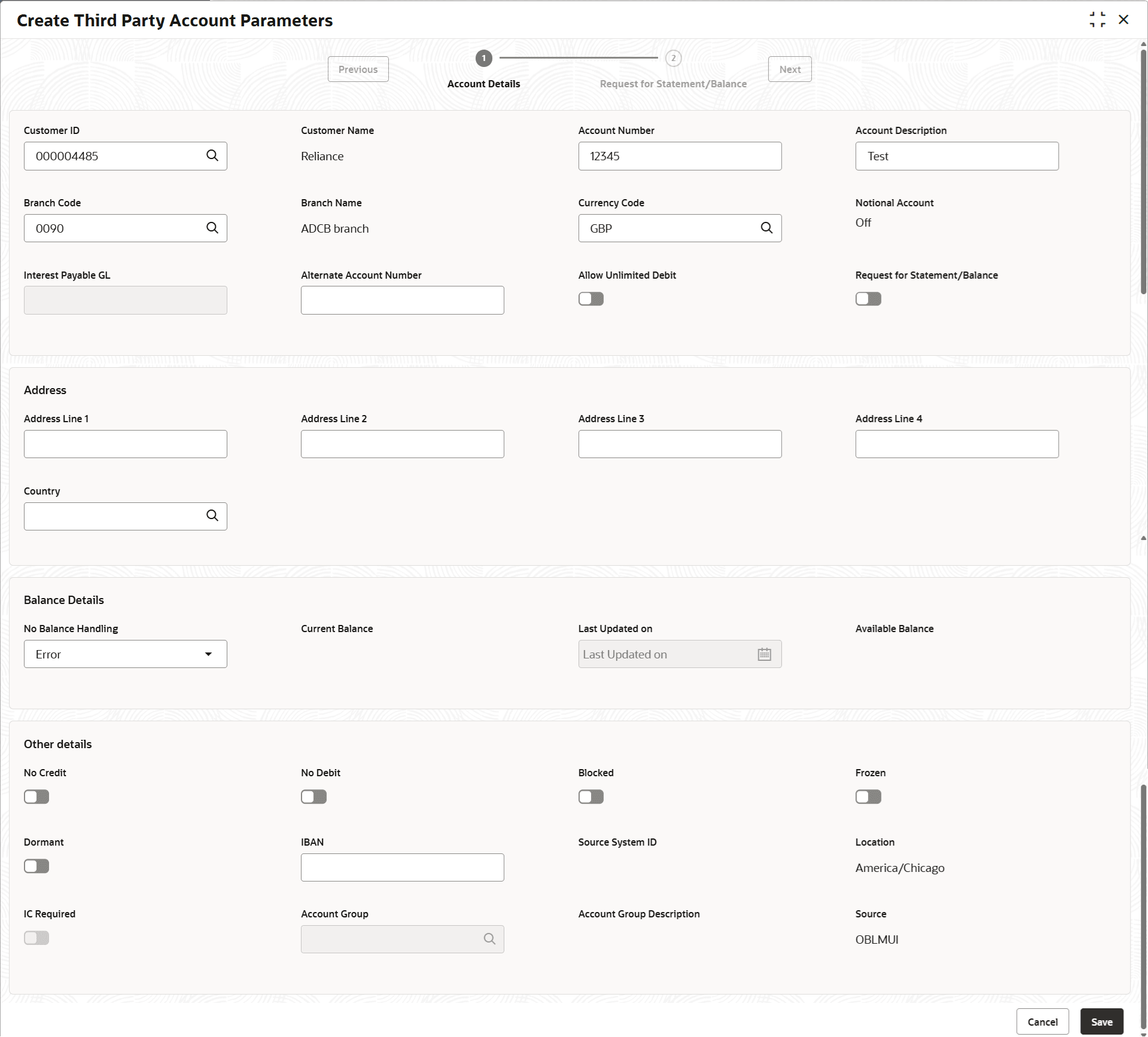Open Country search lookup
Screen dimensions: 1148x1037
pos(212,516)
